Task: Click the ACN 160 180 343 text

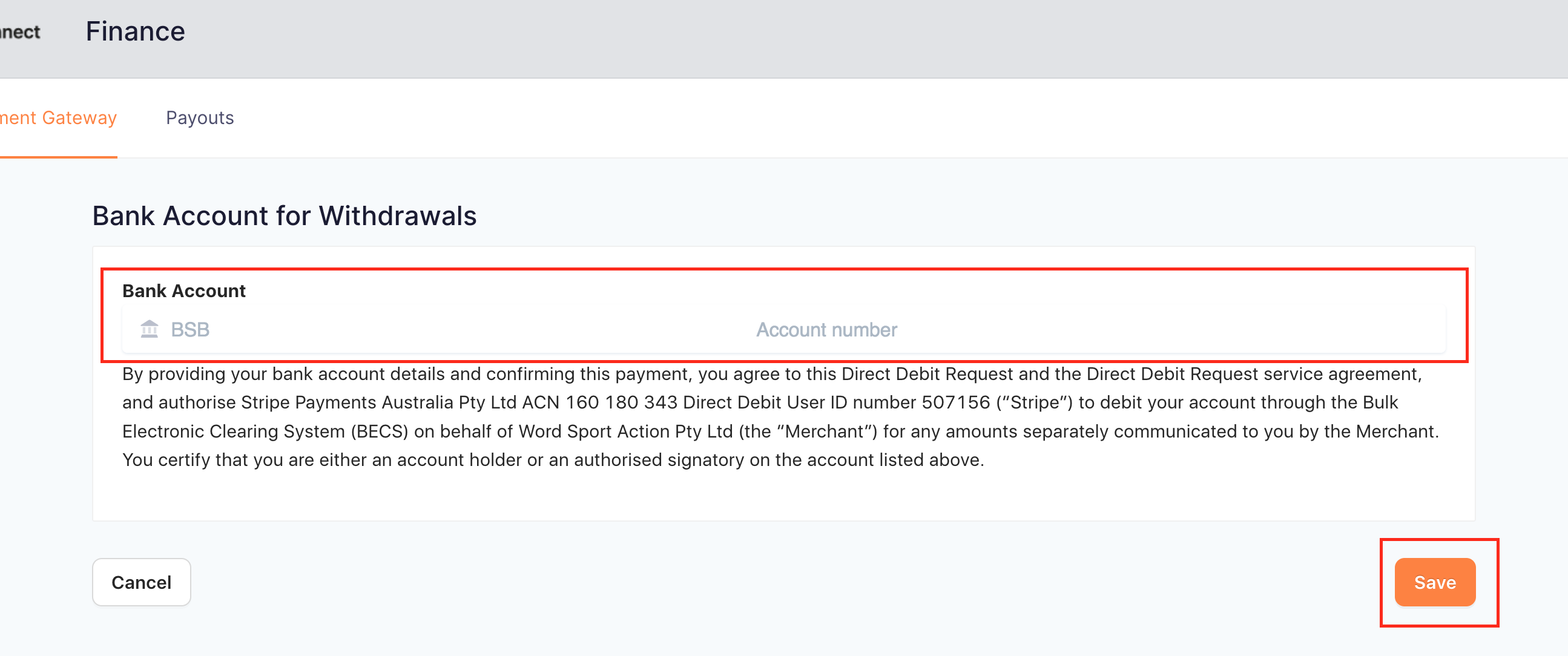Action: [x=599, y=402]
